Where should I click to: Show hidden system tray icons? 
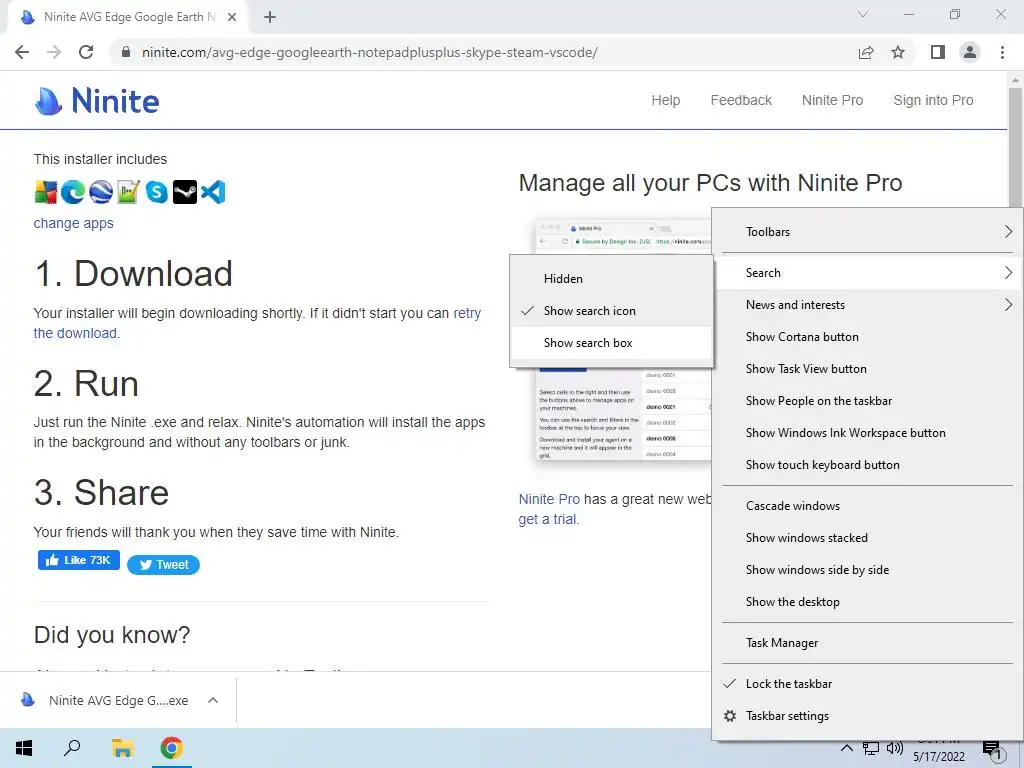(846, 748)
